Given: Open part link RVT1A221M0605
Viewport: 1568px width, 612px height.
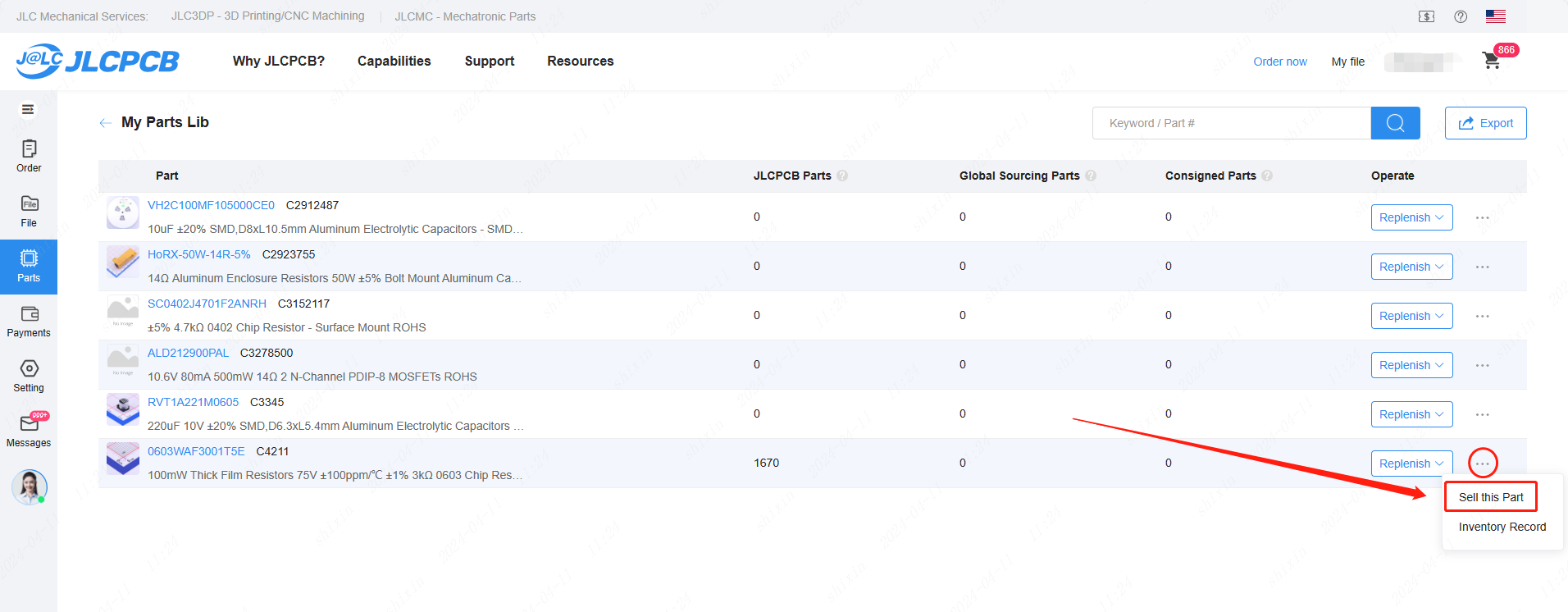Looking at the screenshot, I should point(193,402).
